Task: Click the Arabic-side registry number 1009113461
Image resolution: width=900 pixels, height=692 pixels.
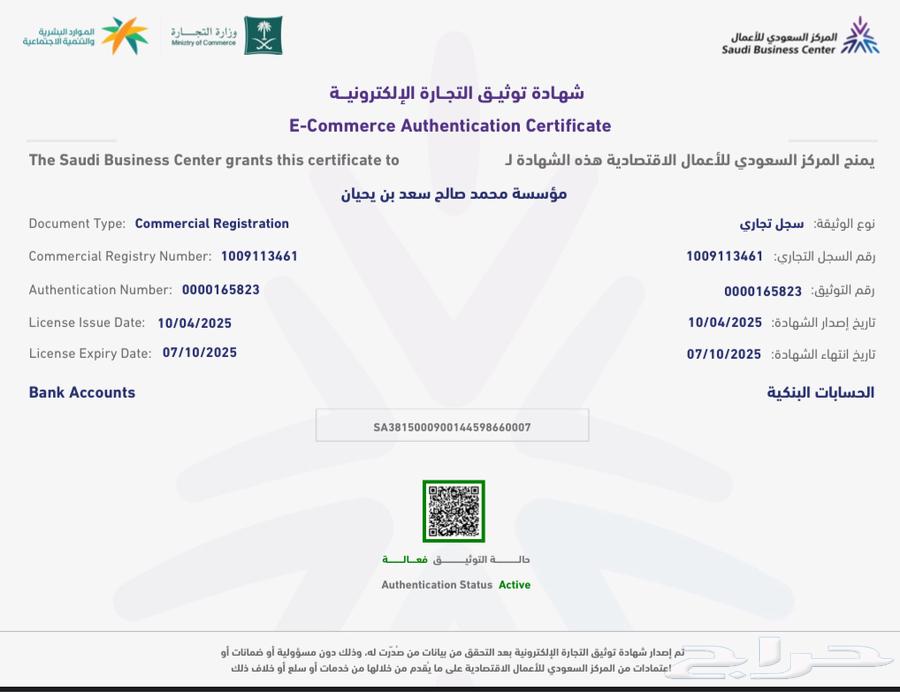Action: 725,256
